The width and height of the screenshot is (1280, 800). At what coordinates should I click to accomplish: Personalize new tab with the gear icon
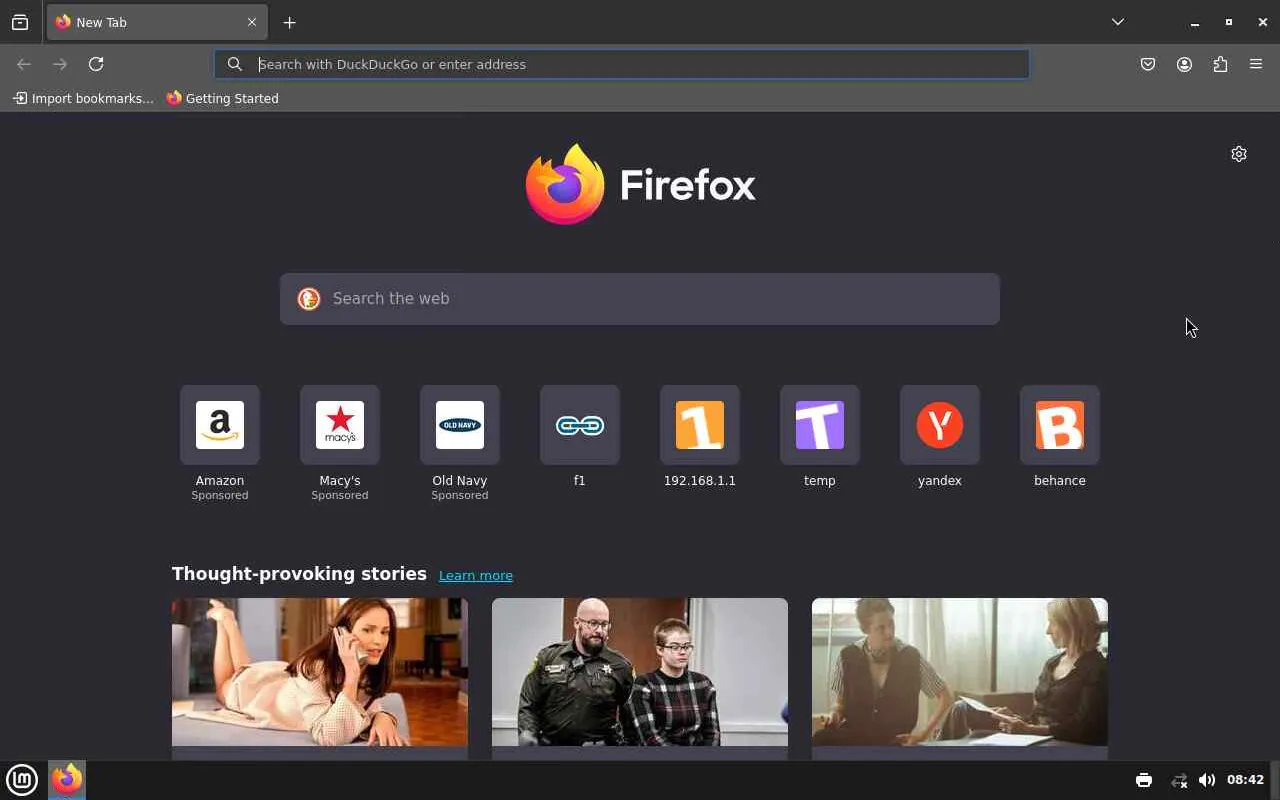click(x=1239, y=154)
